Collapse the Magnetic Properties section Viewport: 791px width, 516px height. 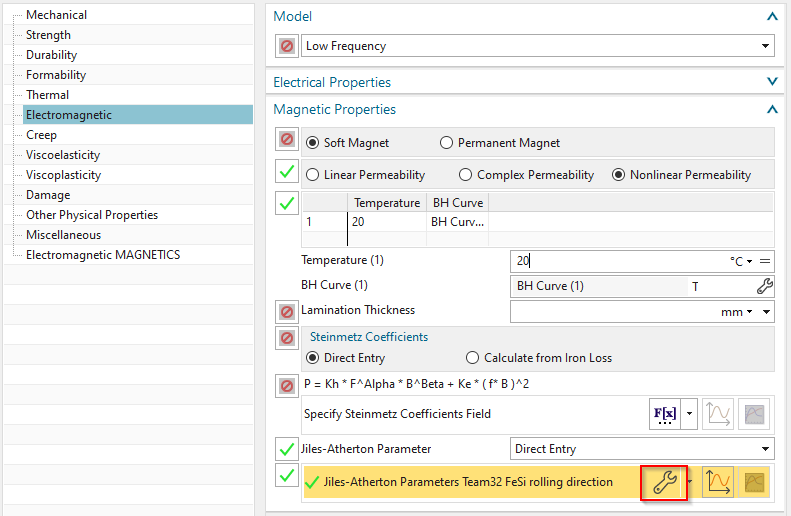pos(771,110)
